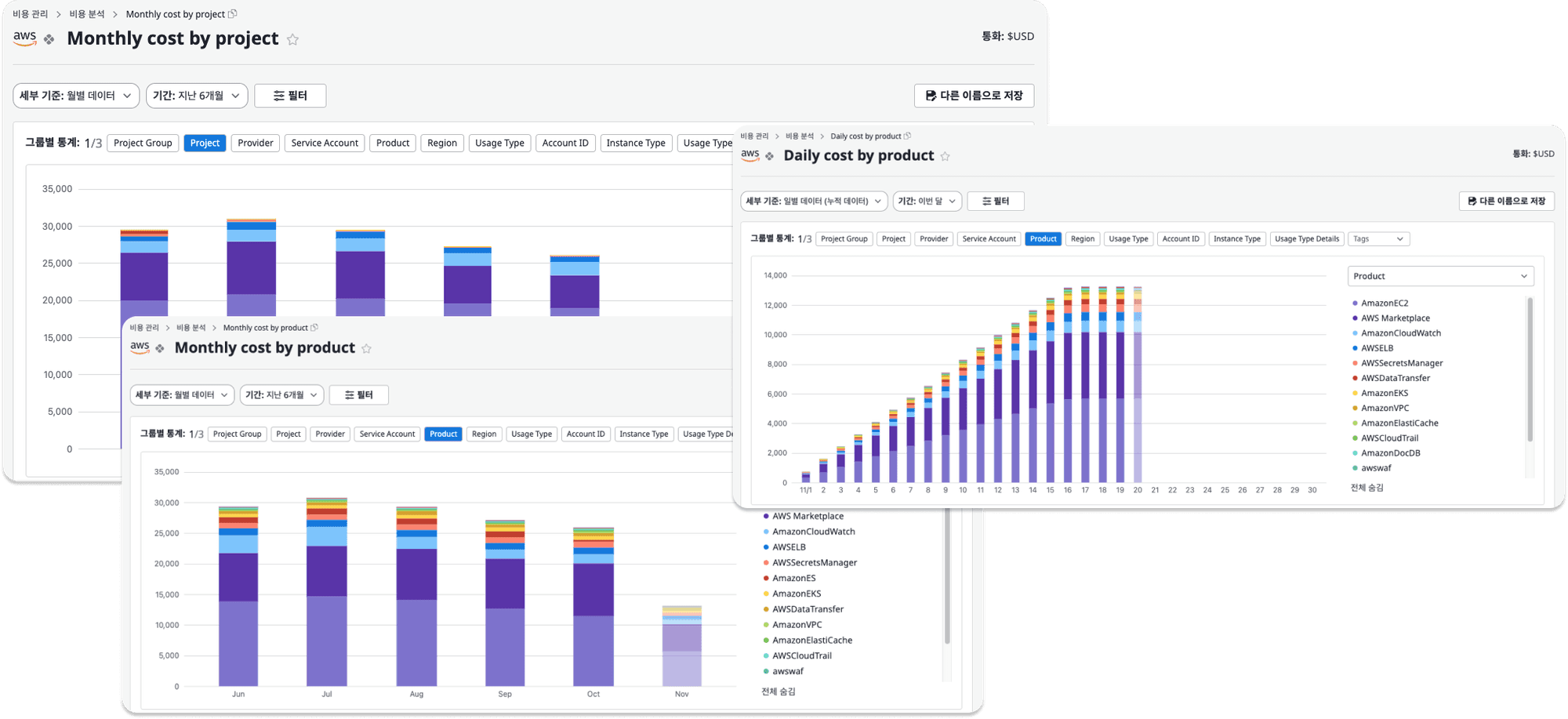Click 필터 button in Daily cost by product
The height and width of the screenshot is (719, 1568).
click(x=996, y=202)
